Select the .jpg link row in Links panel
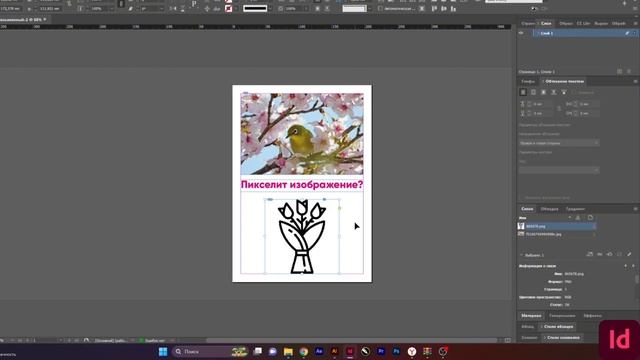Image resolution: width=640 pixels, height=360 pixels. 556,234
